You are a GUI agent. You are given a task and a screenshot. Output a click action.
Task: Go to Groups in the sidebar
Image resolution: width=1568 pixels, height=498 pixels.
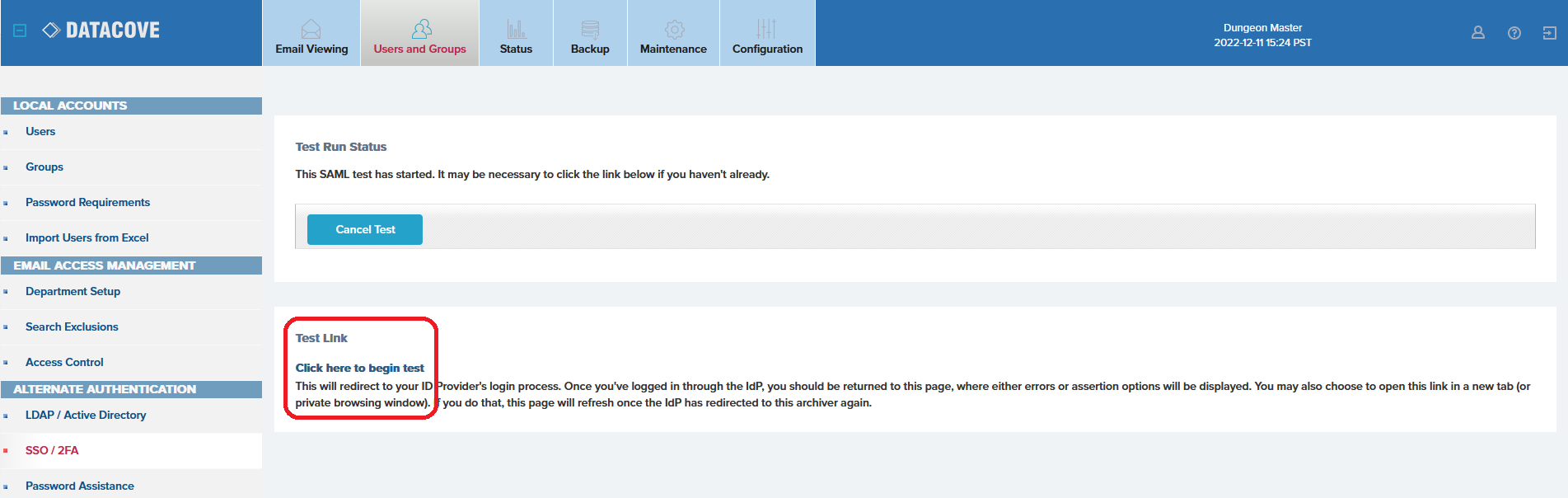pyautogui.click(x=44, y=167)
